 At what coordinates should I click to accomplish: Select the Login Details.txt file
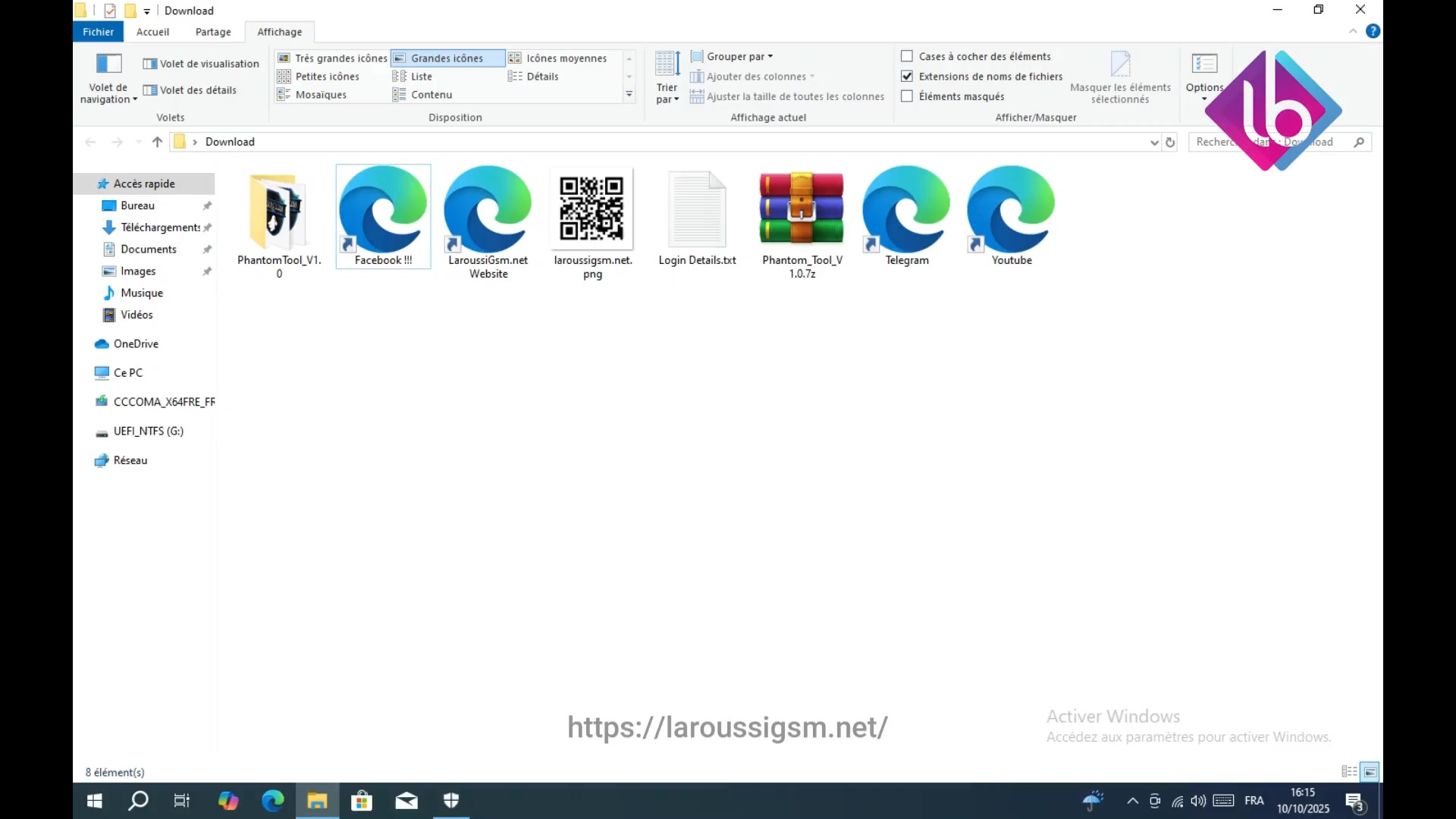click(x=697, y=209)
